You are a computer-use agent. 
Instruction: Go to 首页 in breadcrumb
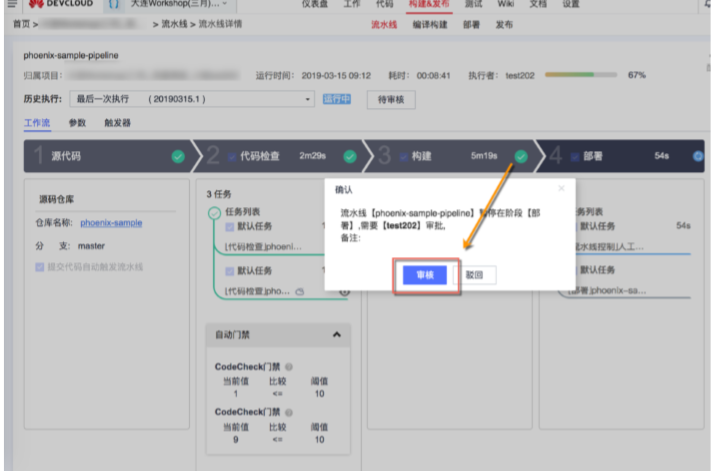point(21,24)
